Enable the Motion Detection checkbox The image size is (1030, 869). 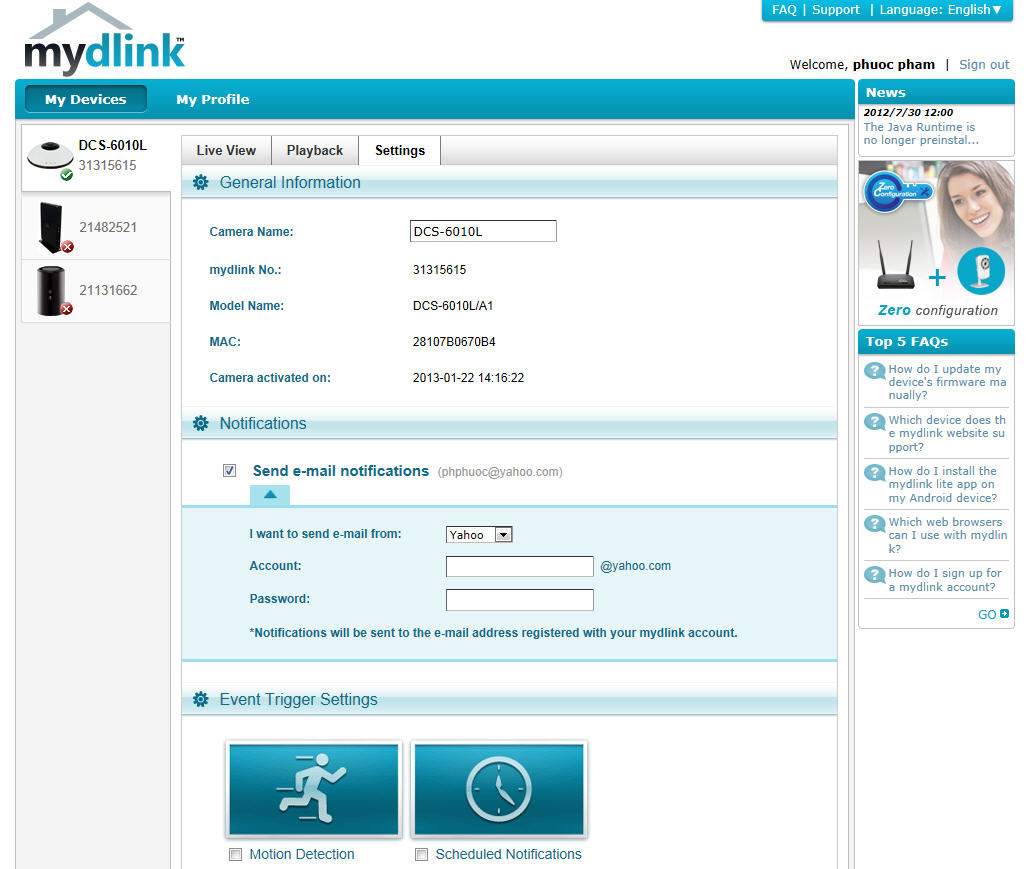pyautogui.click(x=235, y=855)
